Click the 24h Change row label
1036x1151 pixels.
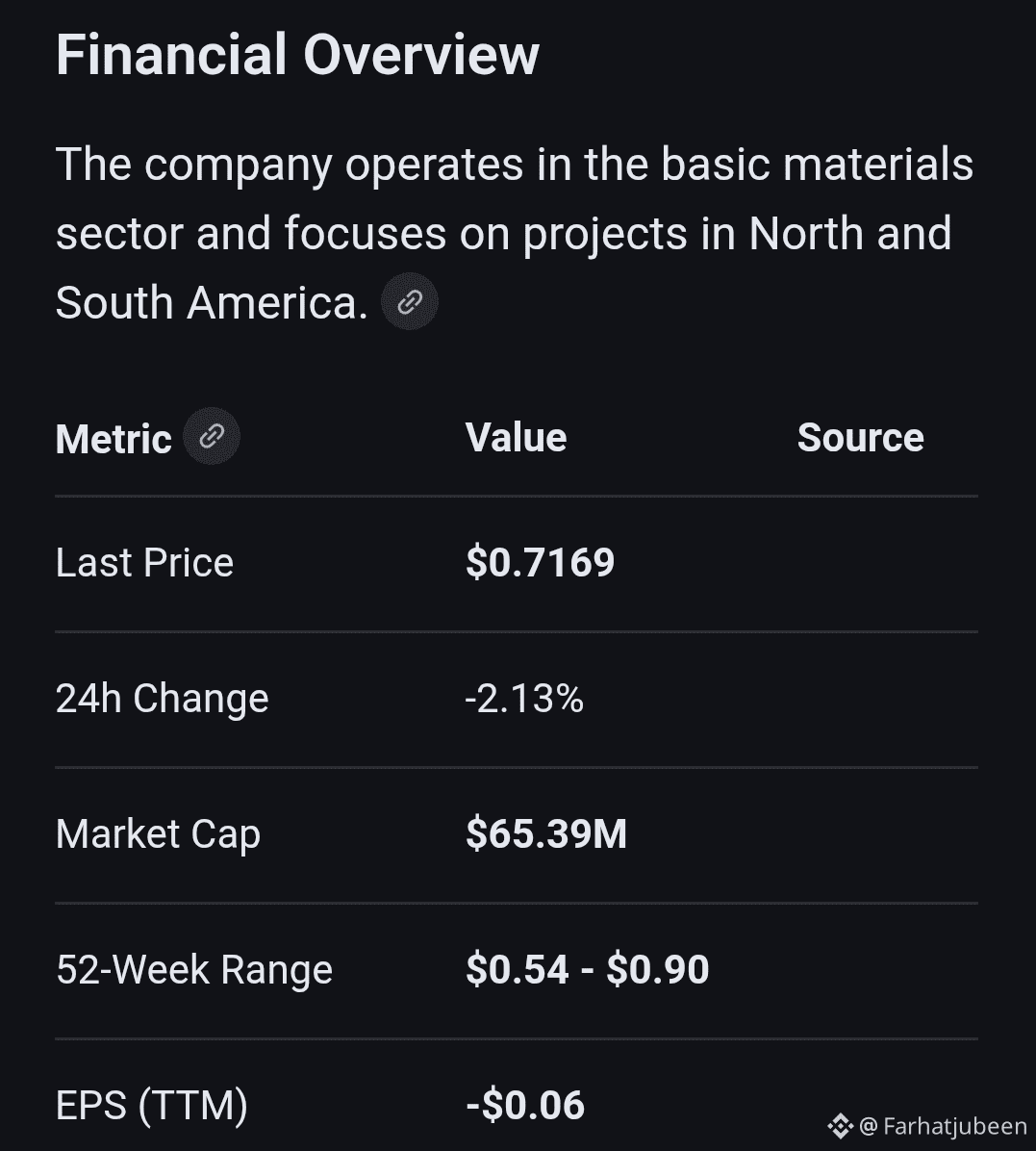(x=162, y=699)
